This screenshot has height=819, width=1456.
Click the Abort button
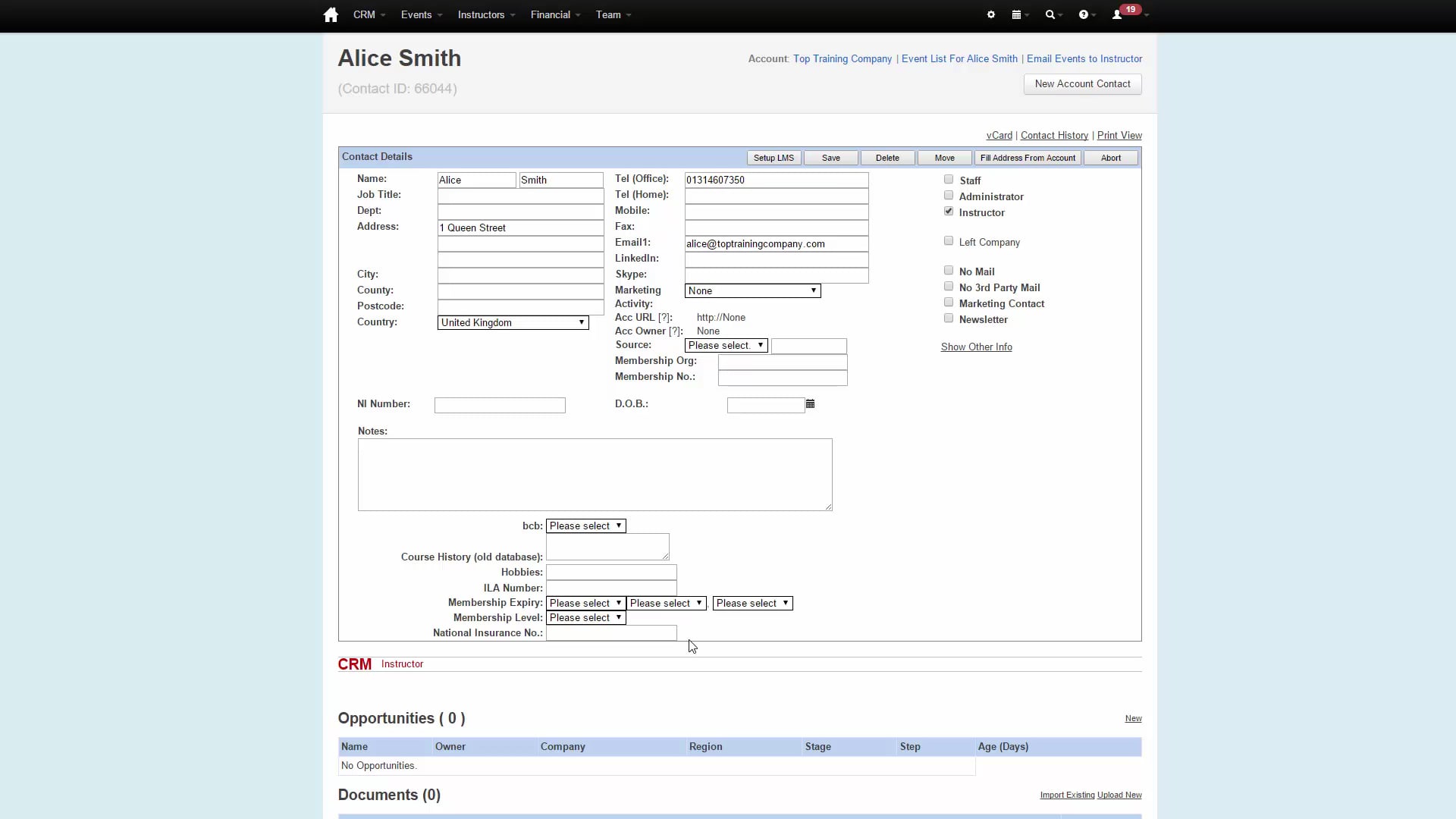pos(1111,158)
